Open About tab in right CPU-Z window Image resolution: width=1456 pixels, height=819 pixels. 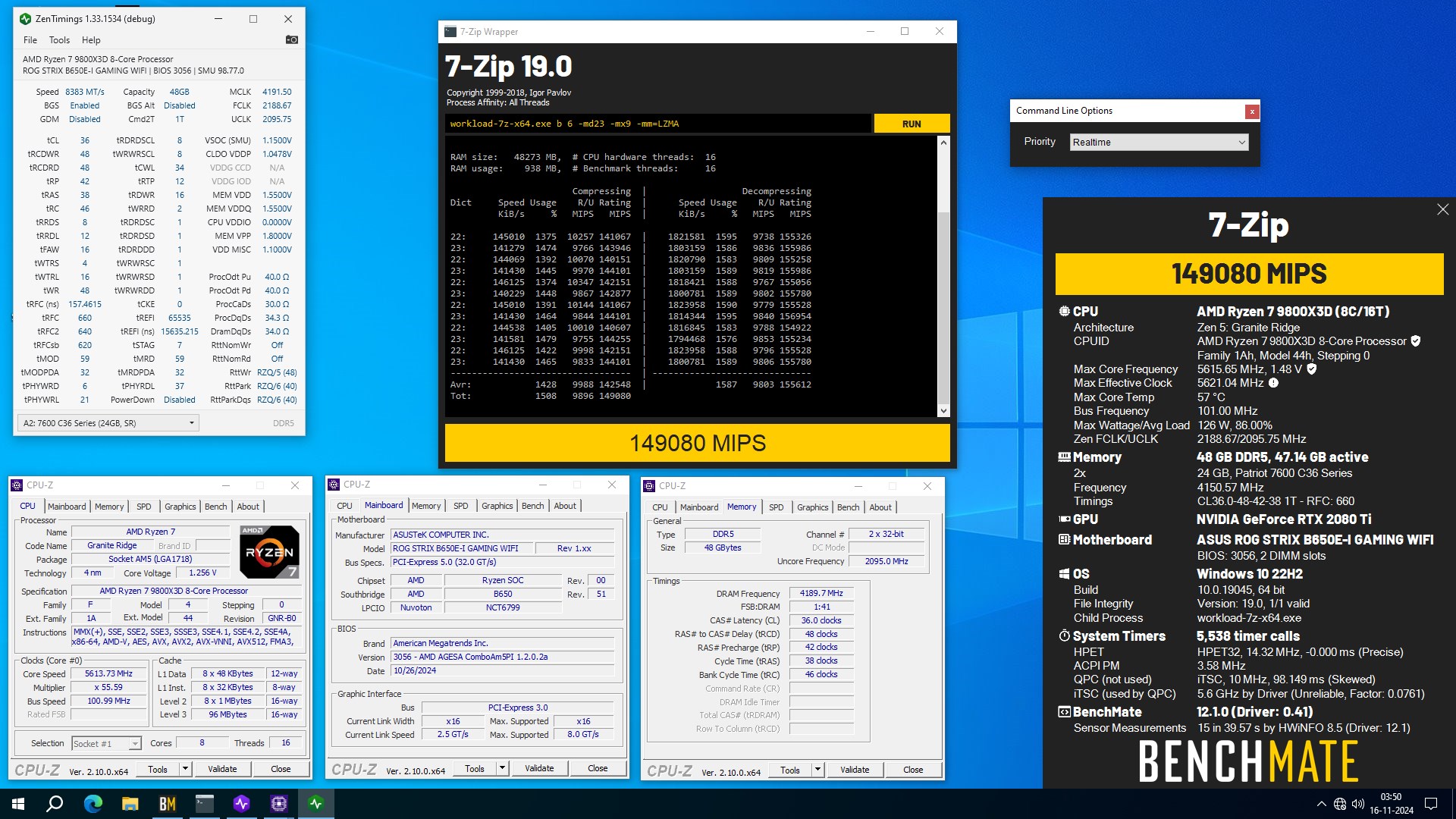pyautogui.click(x=880, y=507)
